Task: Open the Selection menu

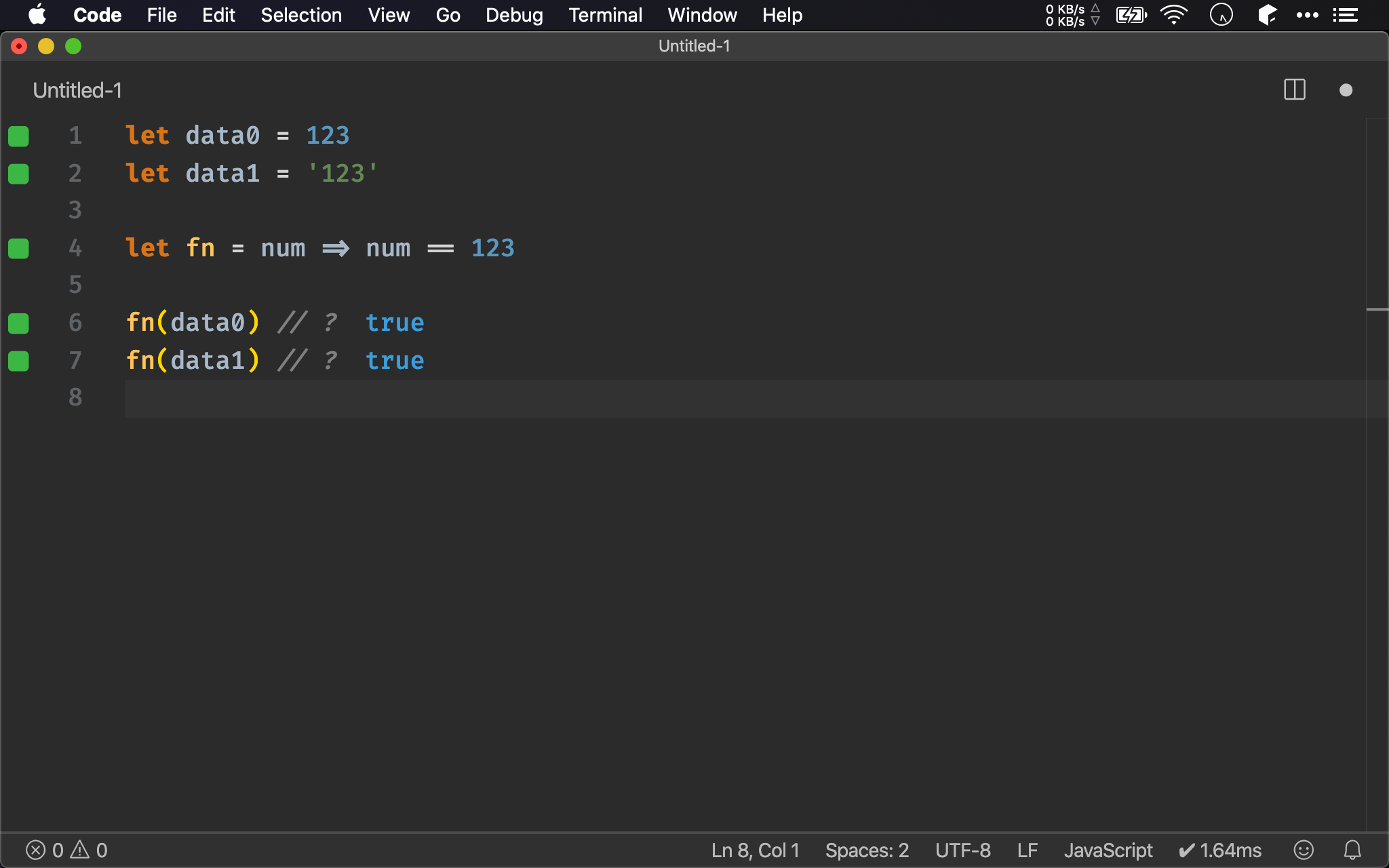Action: pyautogui.click(x=301, y=15)
